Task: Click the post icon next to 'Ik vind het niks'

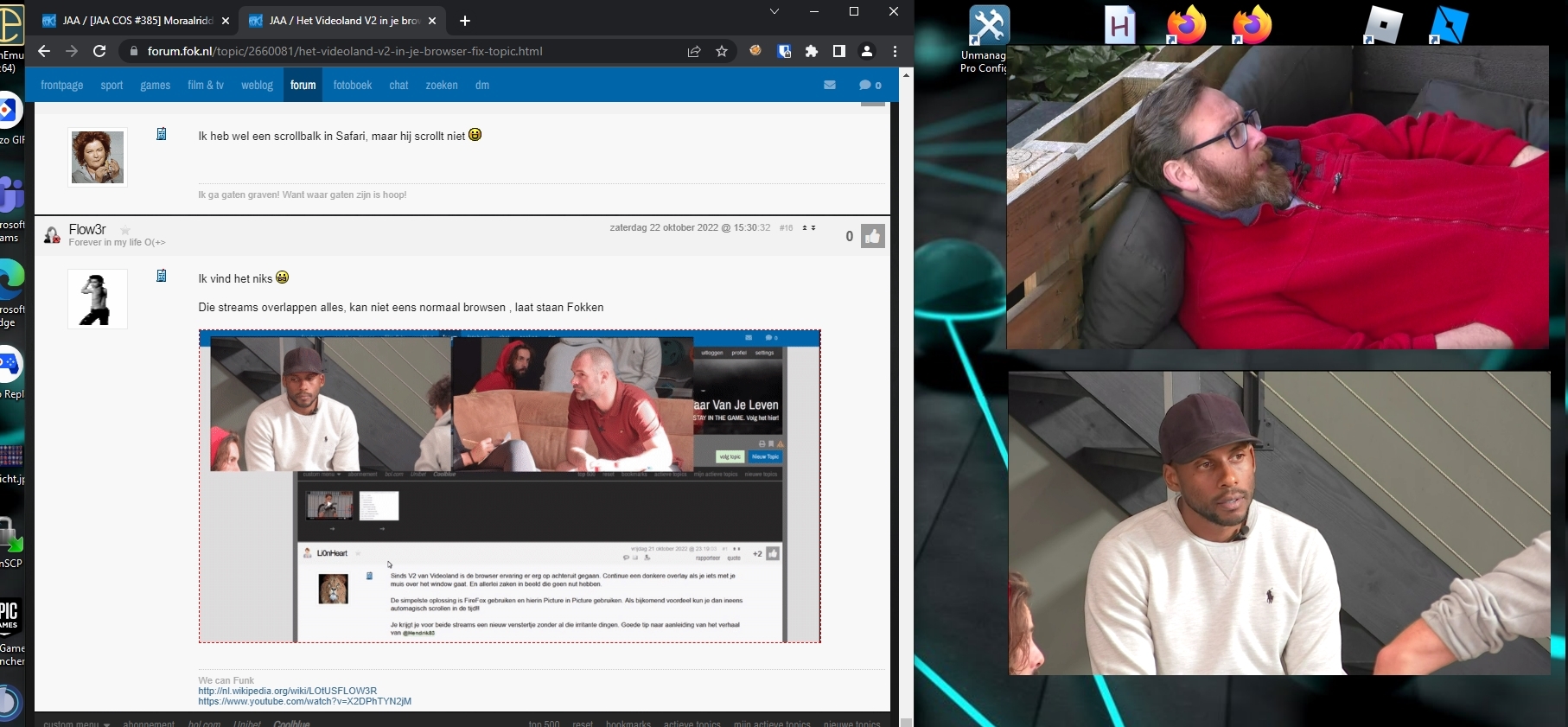Action: click(161, 276)
